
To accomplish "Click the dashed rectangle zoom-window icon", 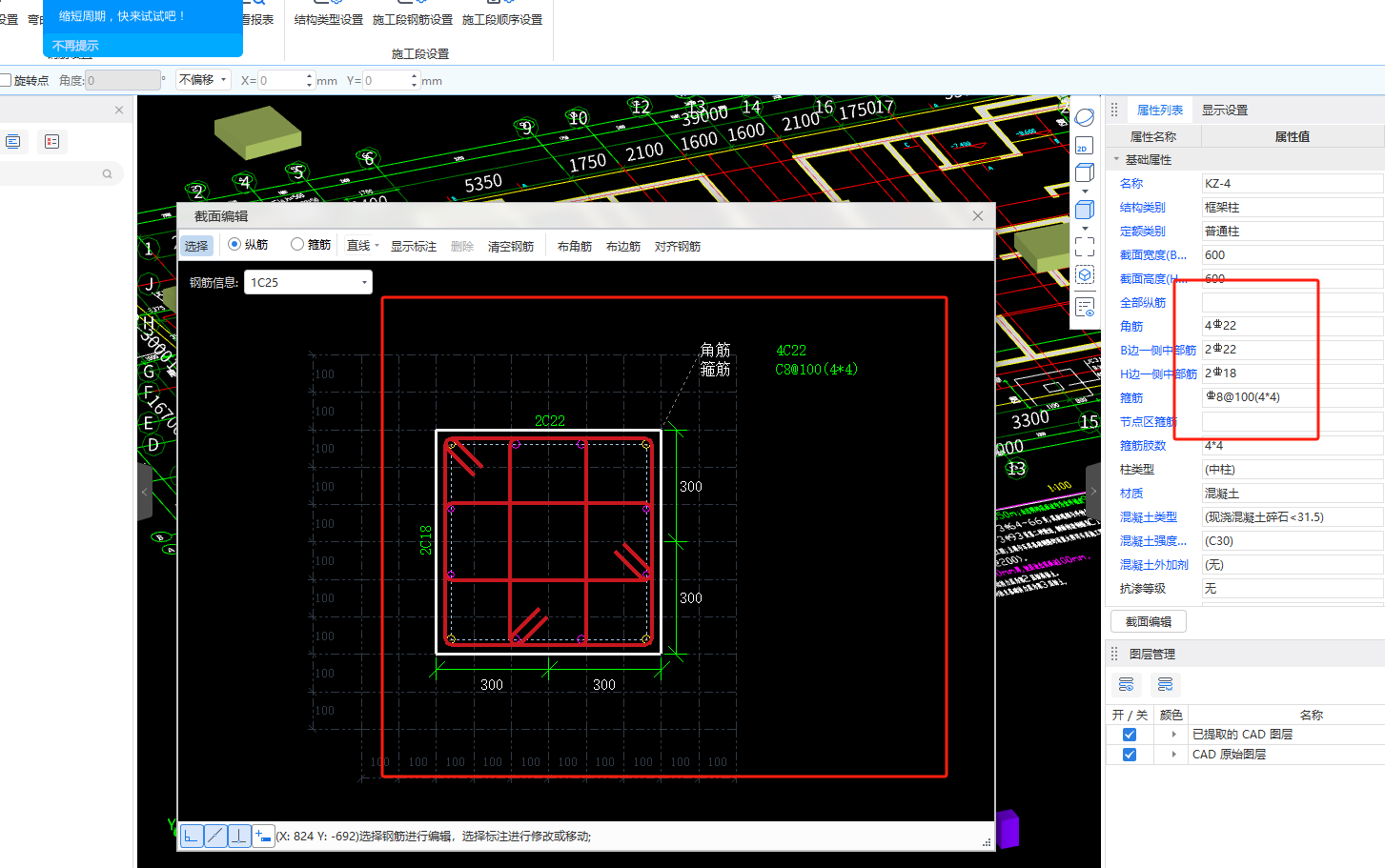I will (x=1084, y=247).
